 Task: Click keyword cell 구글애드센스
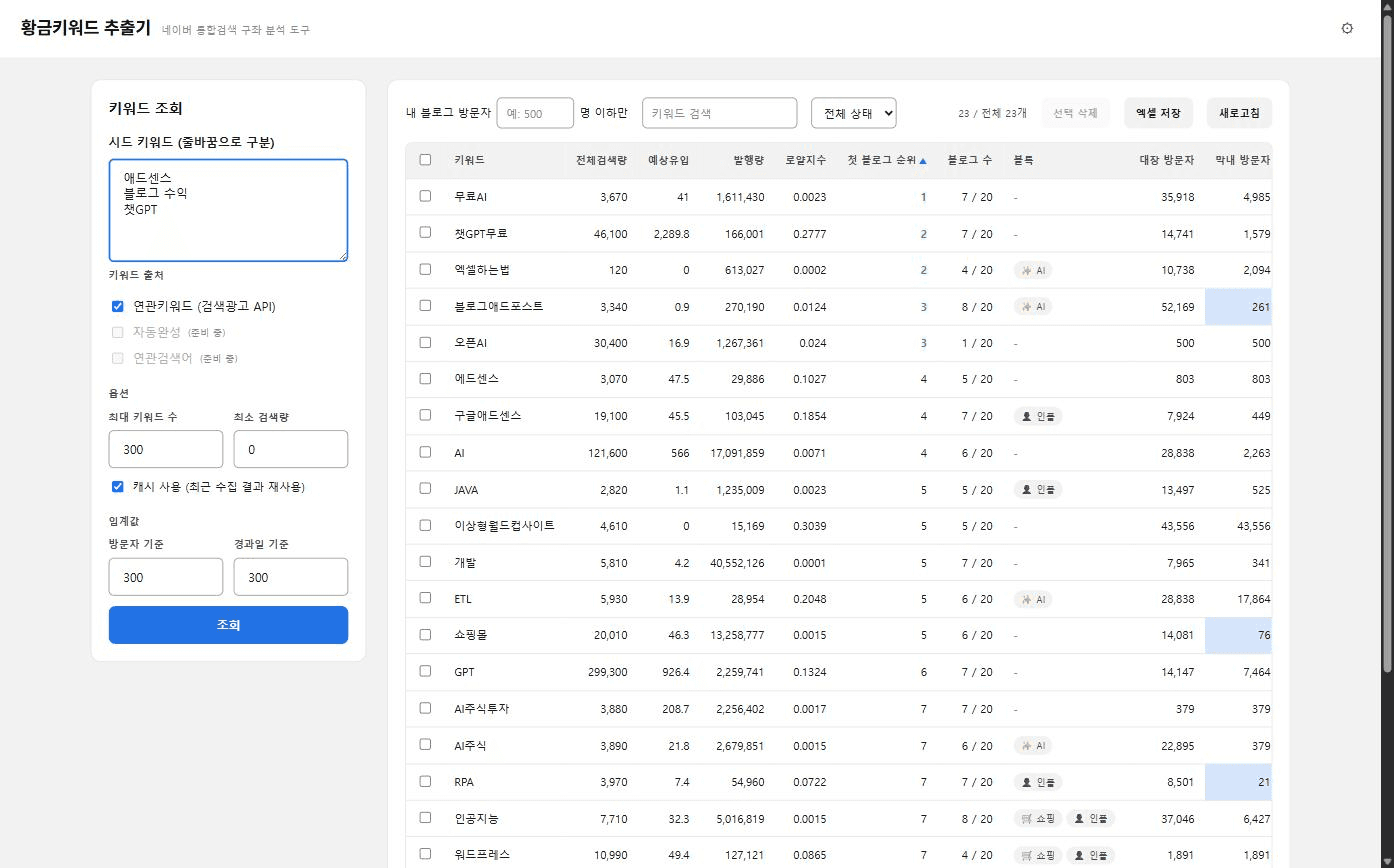(x=487, y=416)
